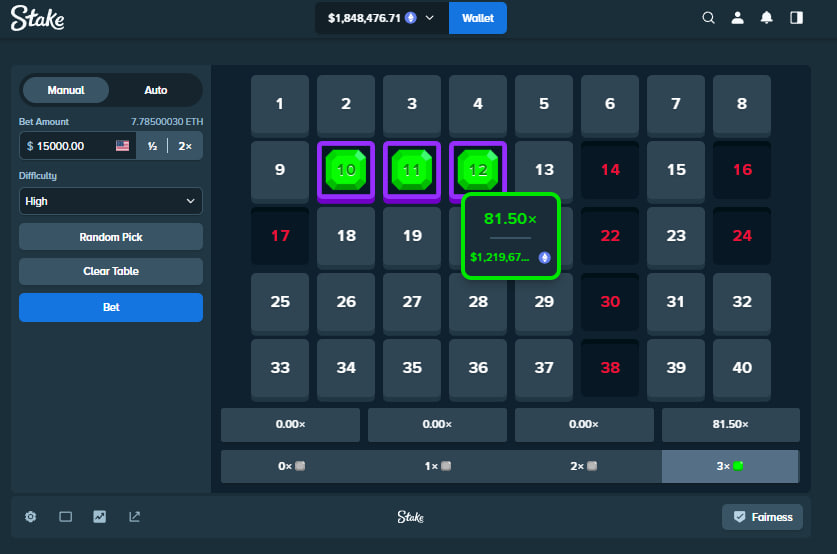Select keno tile 15

click(676, 170)
